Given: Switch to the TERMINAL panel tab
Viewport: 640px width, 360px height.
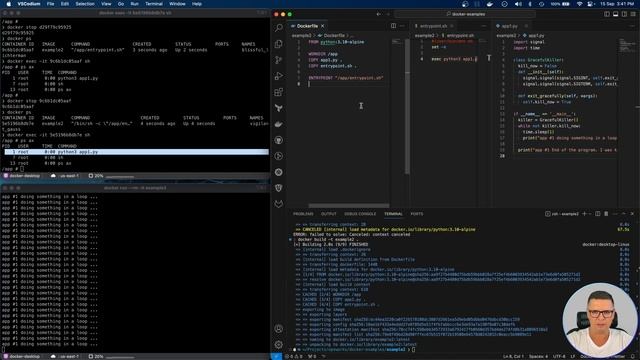Looking at the screenshot, I should 393,213.
